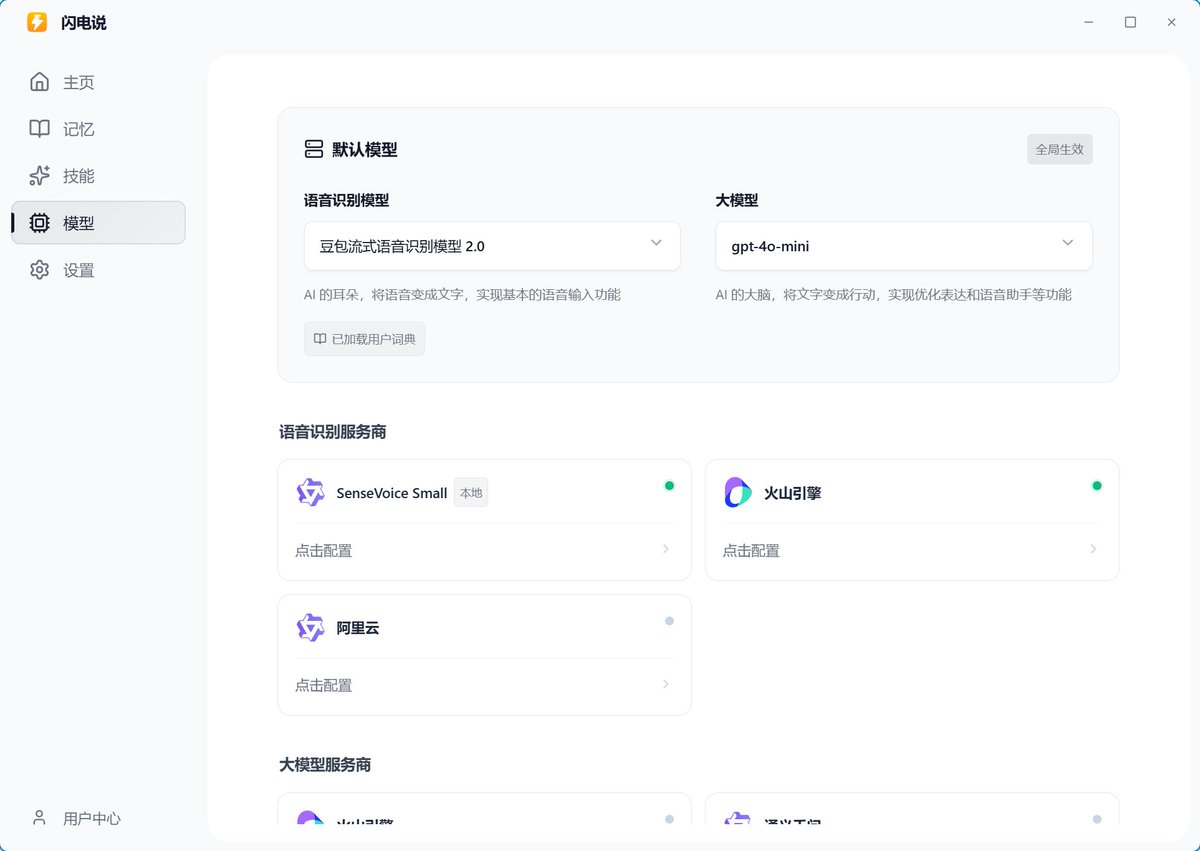
Task: Open the 大模型 gpt-4o-mini dropdown
Action: point(904,246)
